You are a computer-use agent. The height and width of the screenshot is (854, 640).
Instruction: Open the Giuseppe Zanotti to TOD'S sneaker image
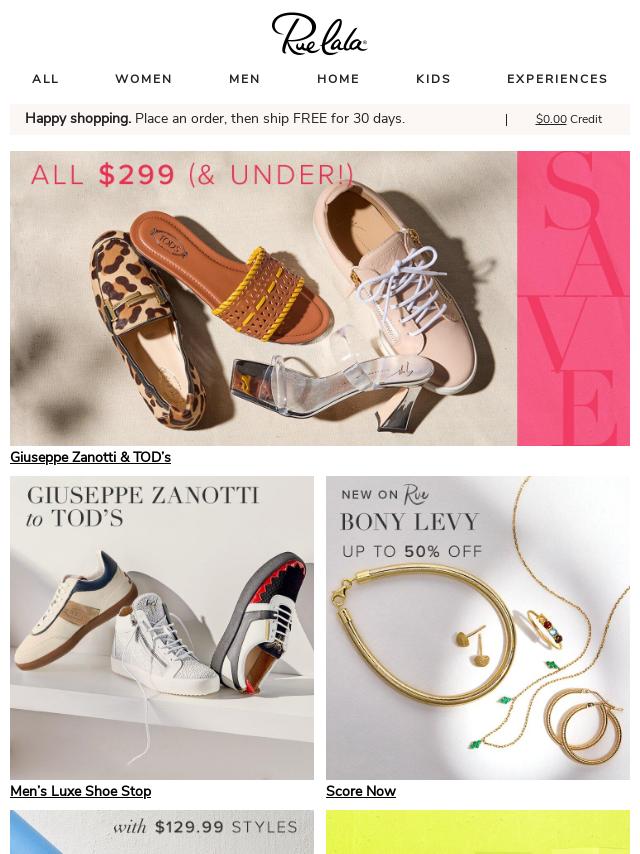[x=162, y=628]
